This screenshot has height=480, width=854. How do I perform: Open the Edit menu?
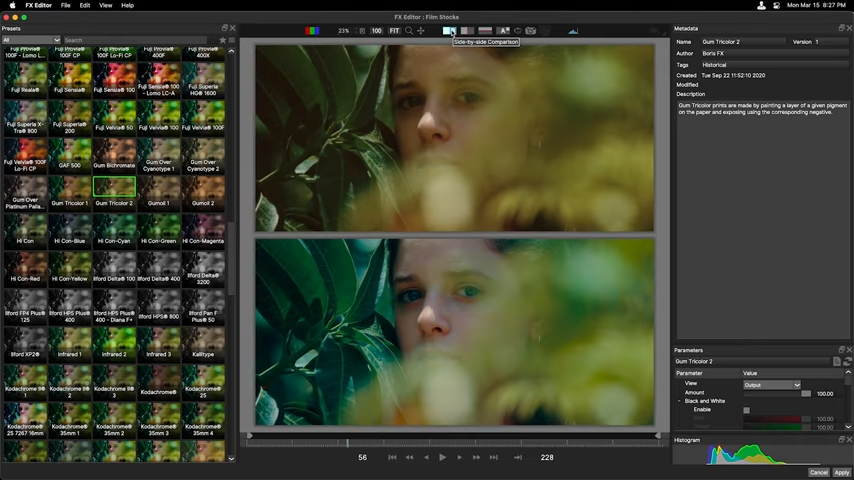coord(85,5)
